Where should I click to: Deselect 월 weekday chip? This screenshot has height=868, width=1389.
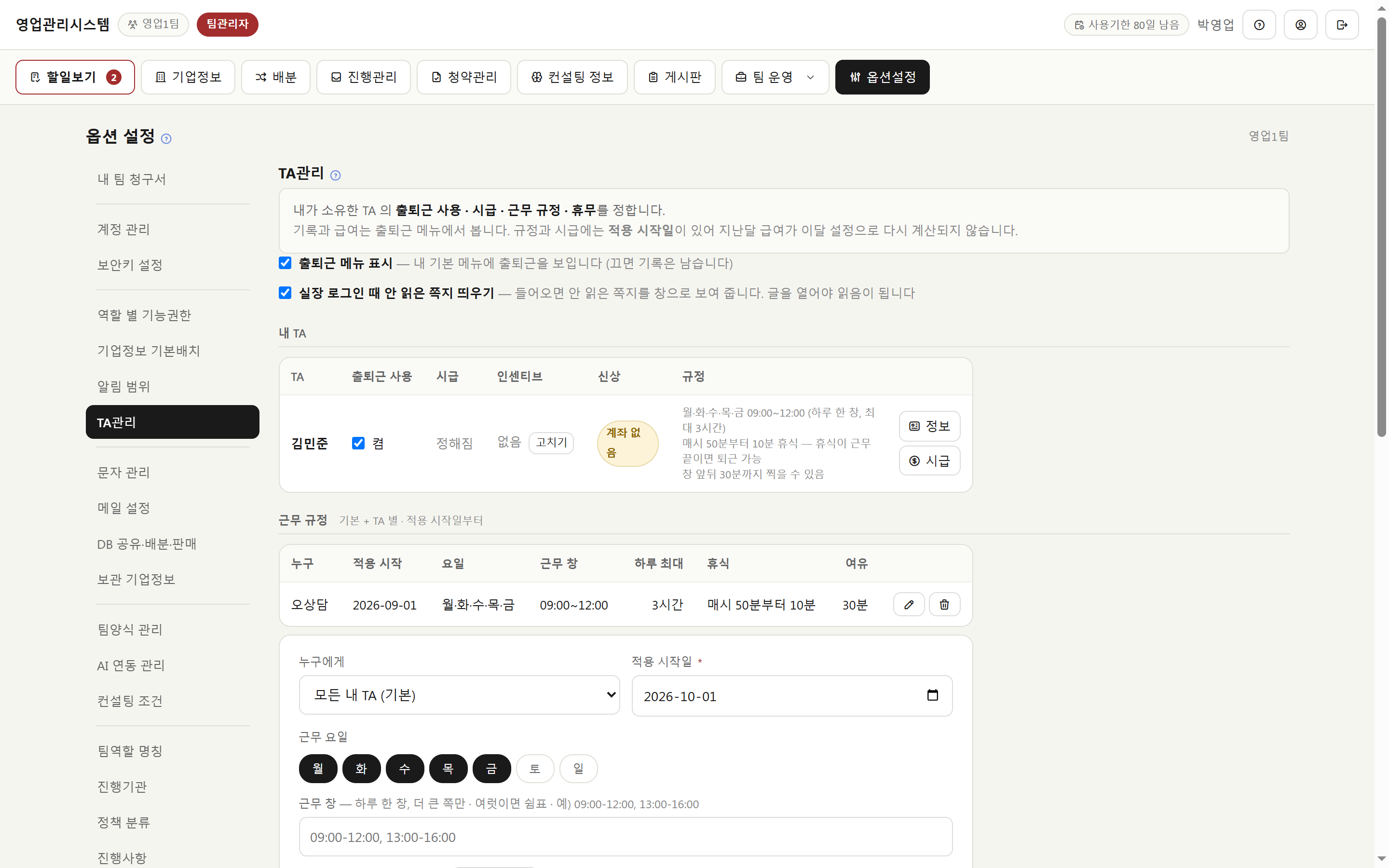click(318, 769)
